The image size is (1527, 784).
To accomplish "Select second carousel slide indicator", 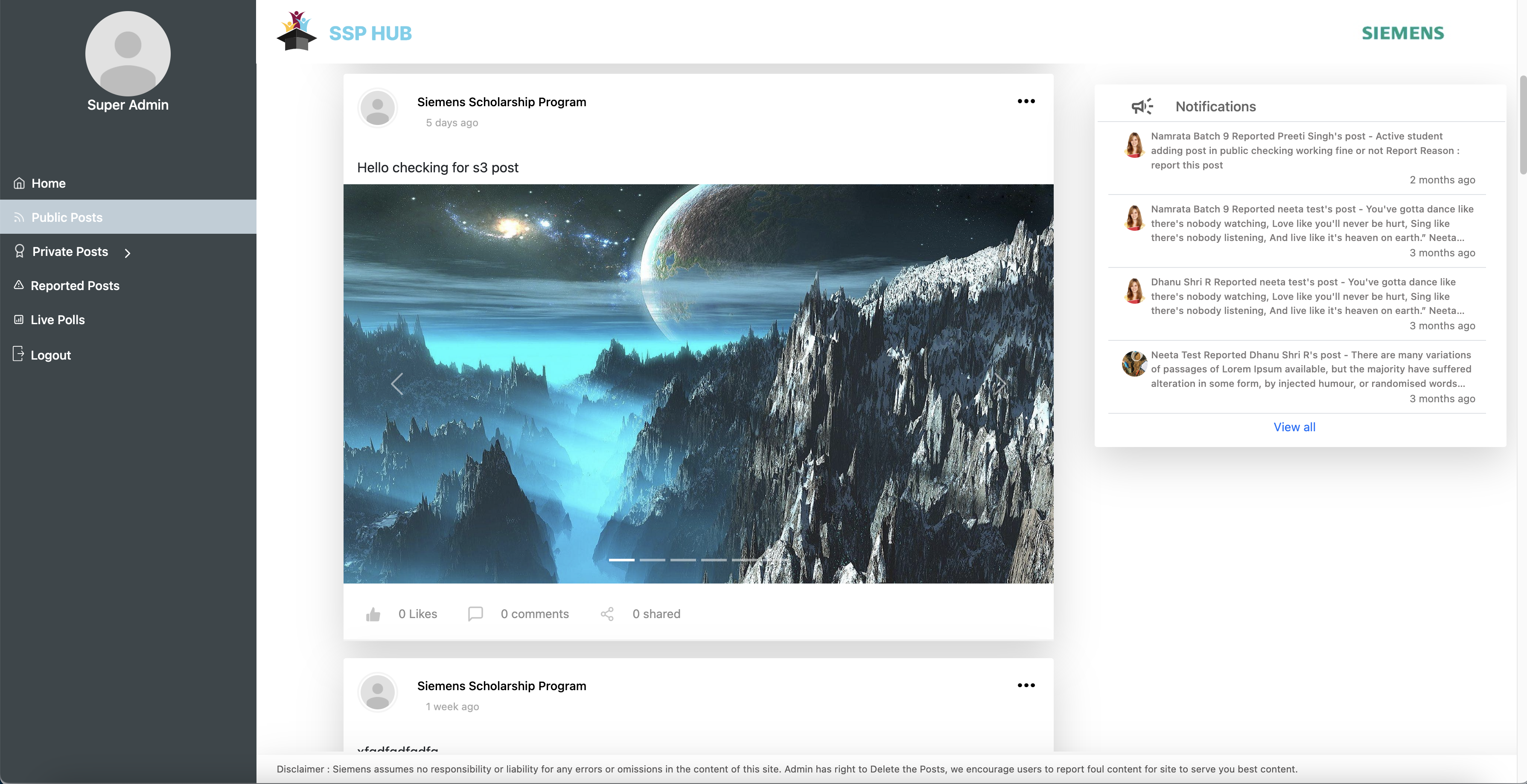I will 652,559.
